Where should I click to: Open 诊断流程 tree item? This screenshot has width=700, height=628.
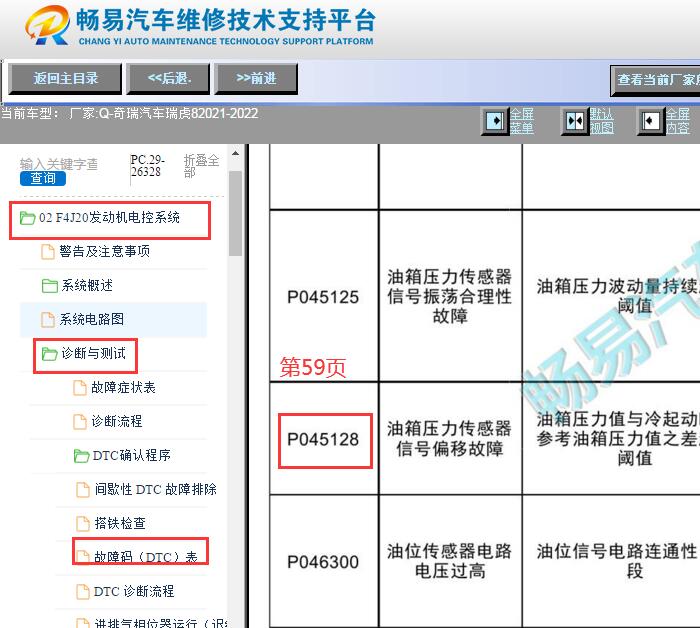pos(117,422)
